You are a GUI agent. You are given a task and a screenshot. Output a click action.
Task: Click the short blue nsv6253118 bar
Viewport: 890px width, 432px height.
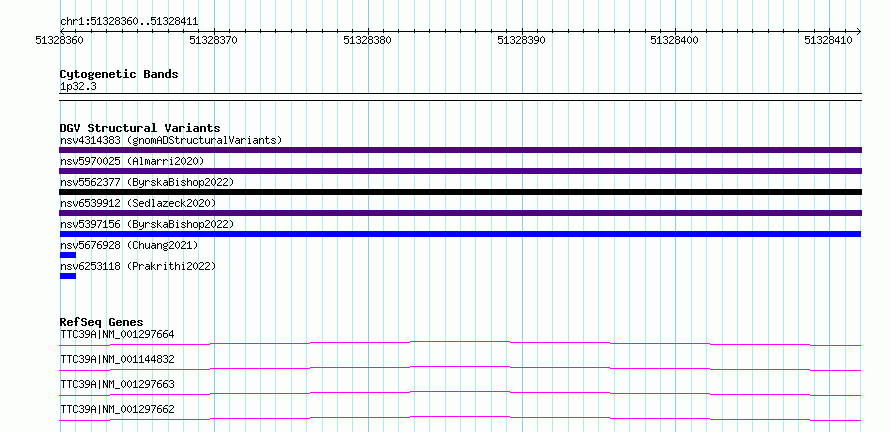pos(68,276)
